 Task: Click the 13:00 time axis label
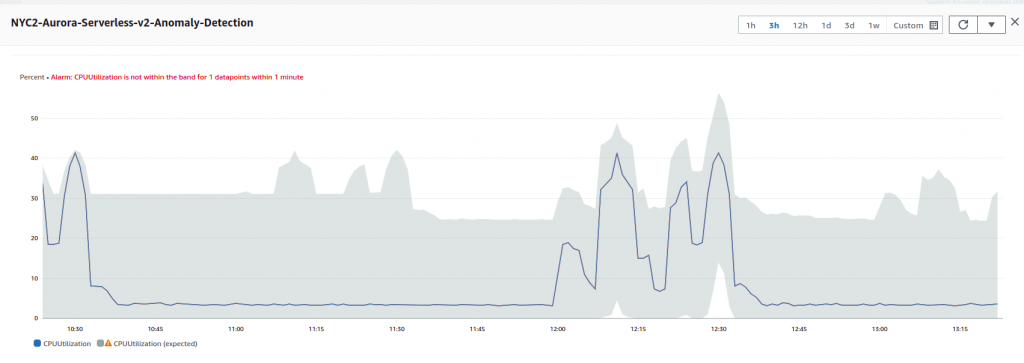(x=880, y=328)
